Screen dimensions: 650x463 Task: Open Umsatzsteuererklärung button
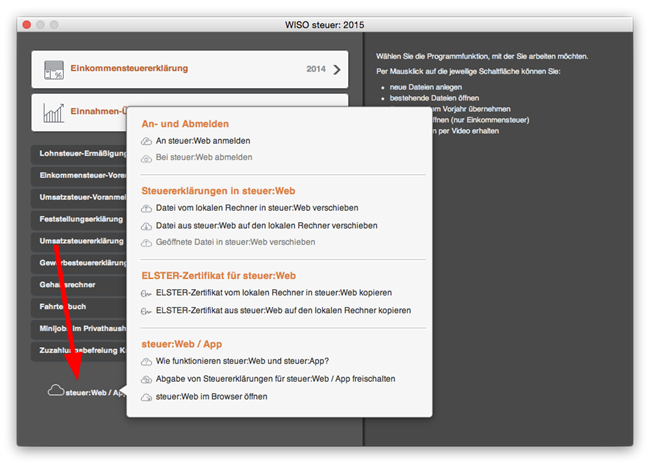click(79, 242)
